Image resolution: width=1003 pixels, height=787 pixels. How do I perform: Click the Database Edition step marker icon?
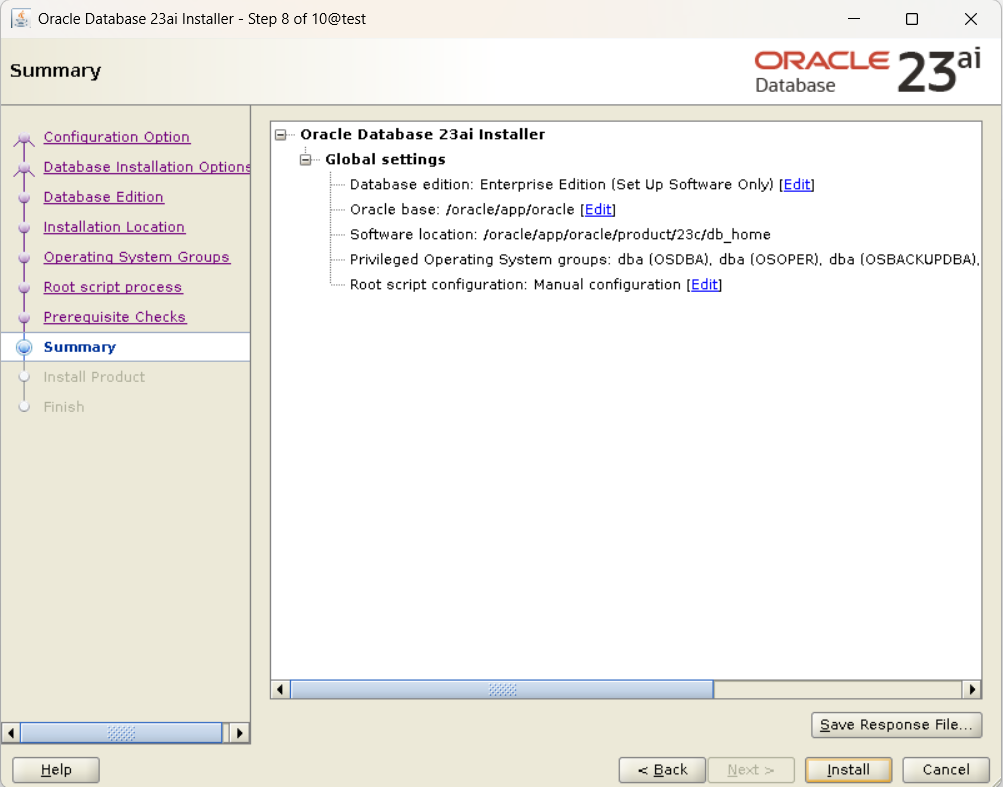point(24,198)
